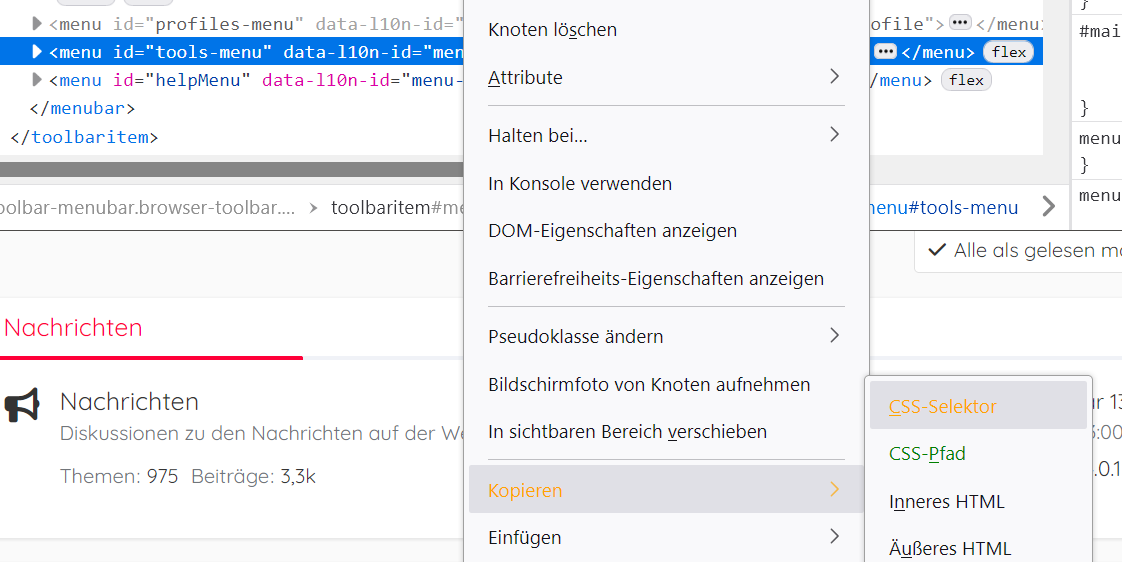Toggle the flex badge on the tools-menu node
Image resolution: width=1122 pixels, height=562 pixels.
point(1009,52)
